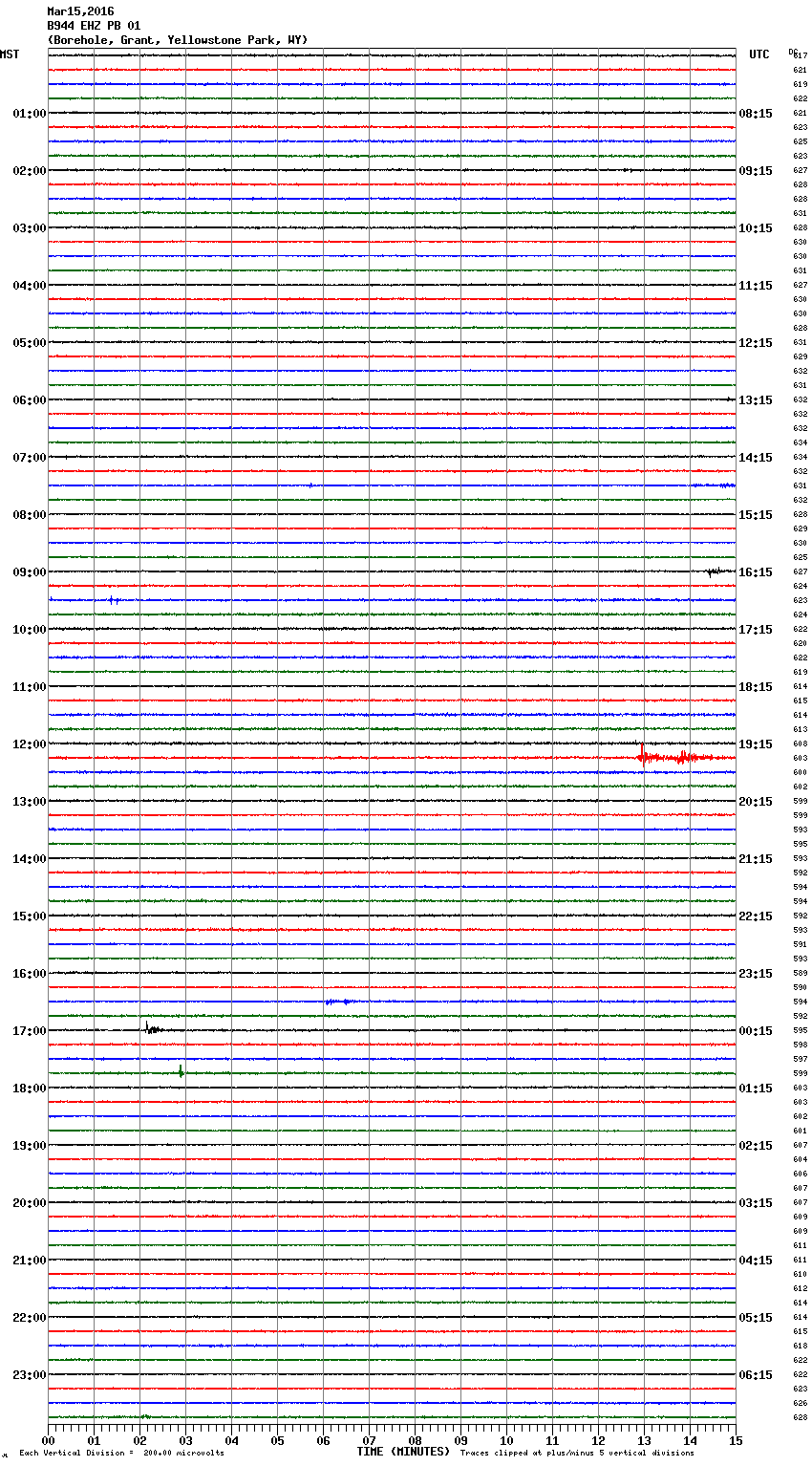Click the green spike on the 17:45 trace

tap(181, 1071)
